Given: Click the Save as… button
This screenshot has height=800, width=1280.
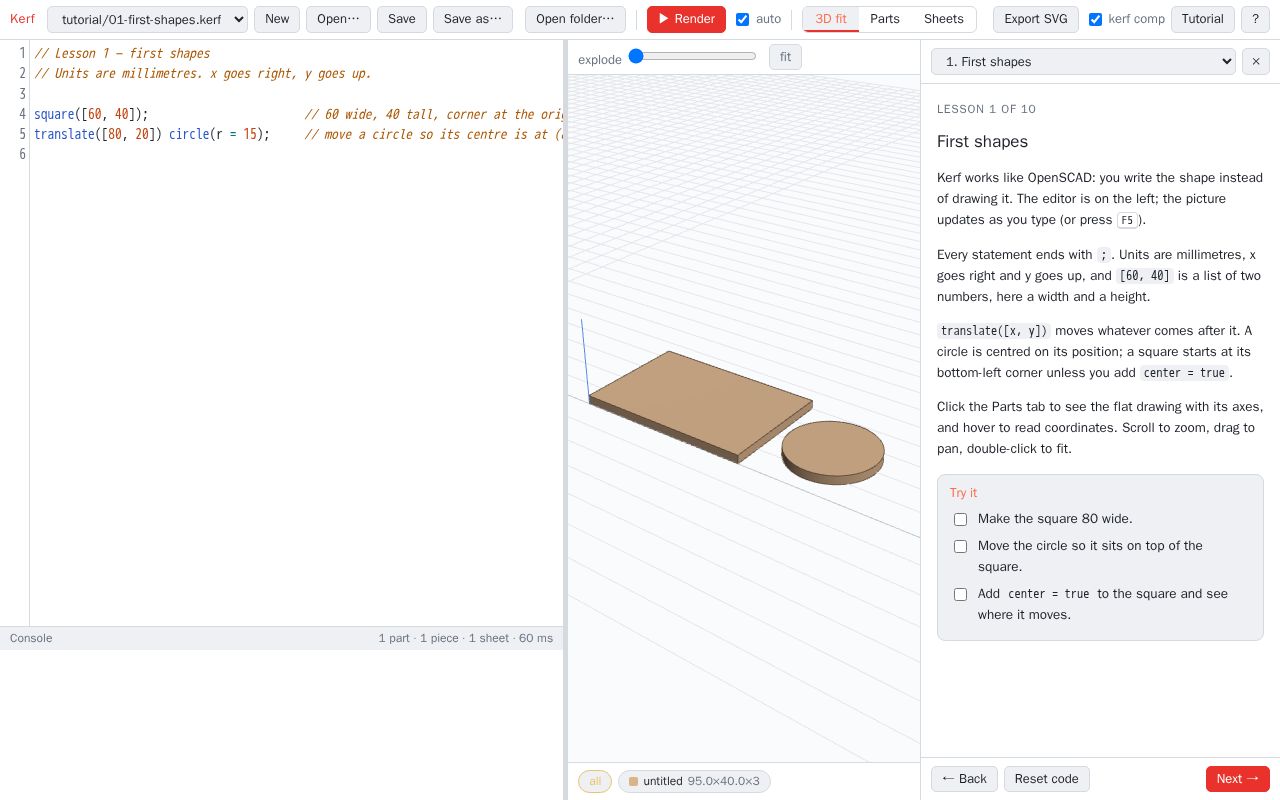Looking at the screenshot, I should pos(473,19).
